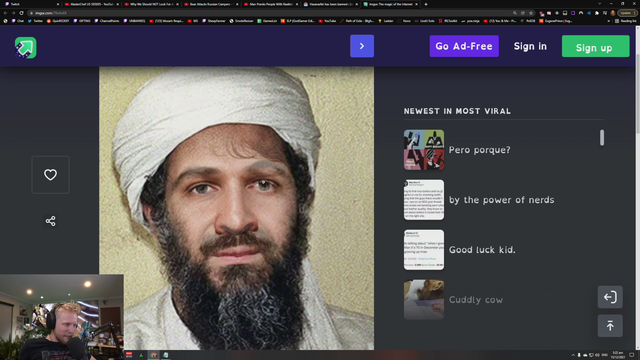Open the volume tray icon
The image size is (640, 360).
[x=597, y=355]
